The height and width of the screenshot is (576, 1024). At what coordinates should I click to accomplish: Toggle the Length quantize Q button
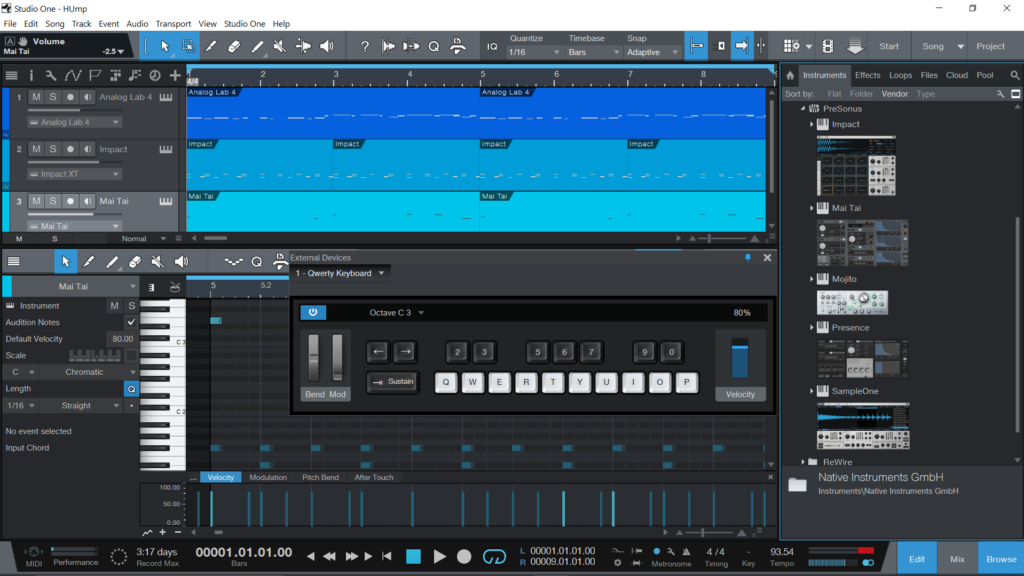(131, 389)
